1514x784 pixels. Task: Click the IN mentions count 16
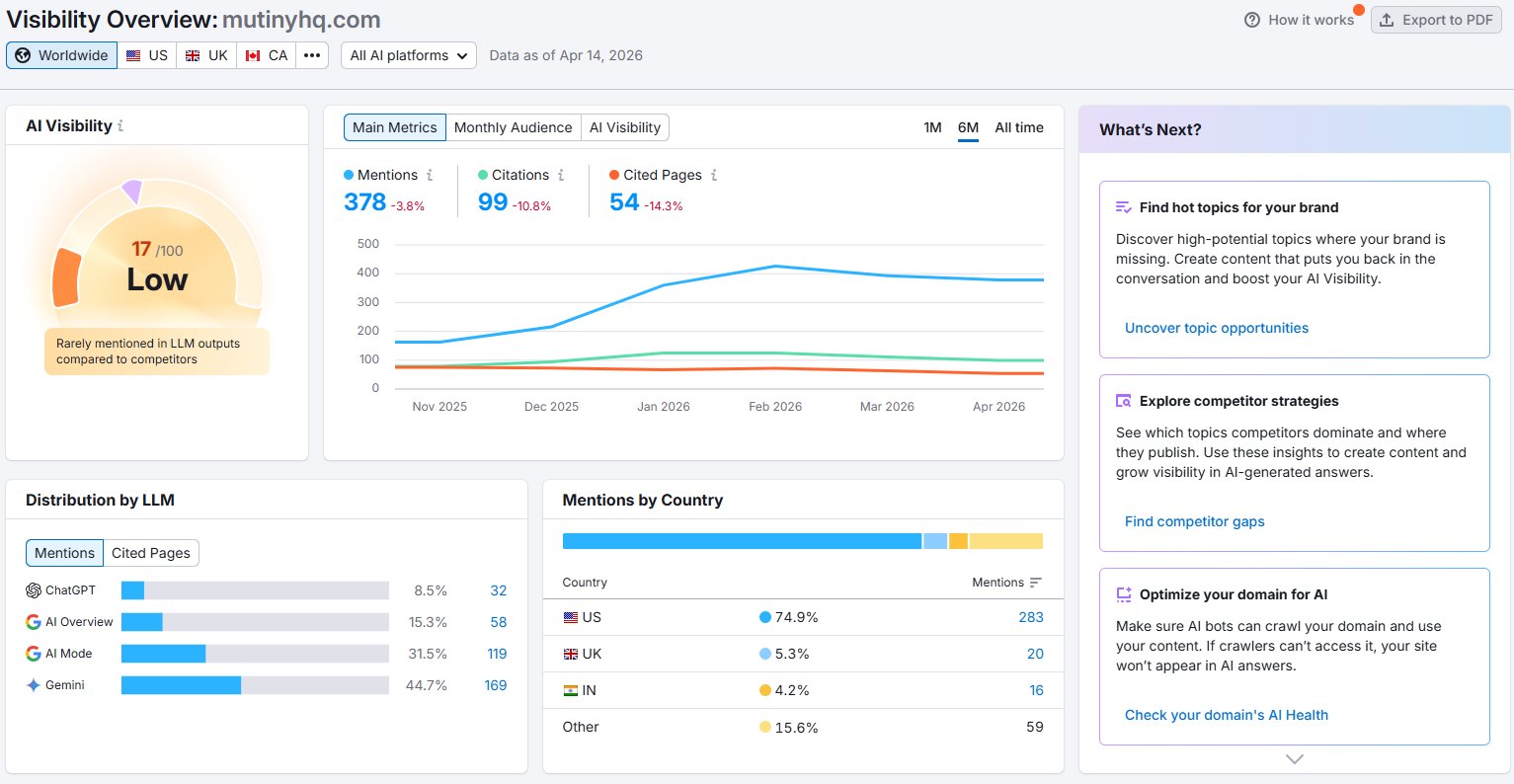click(x=1036, y=690)
